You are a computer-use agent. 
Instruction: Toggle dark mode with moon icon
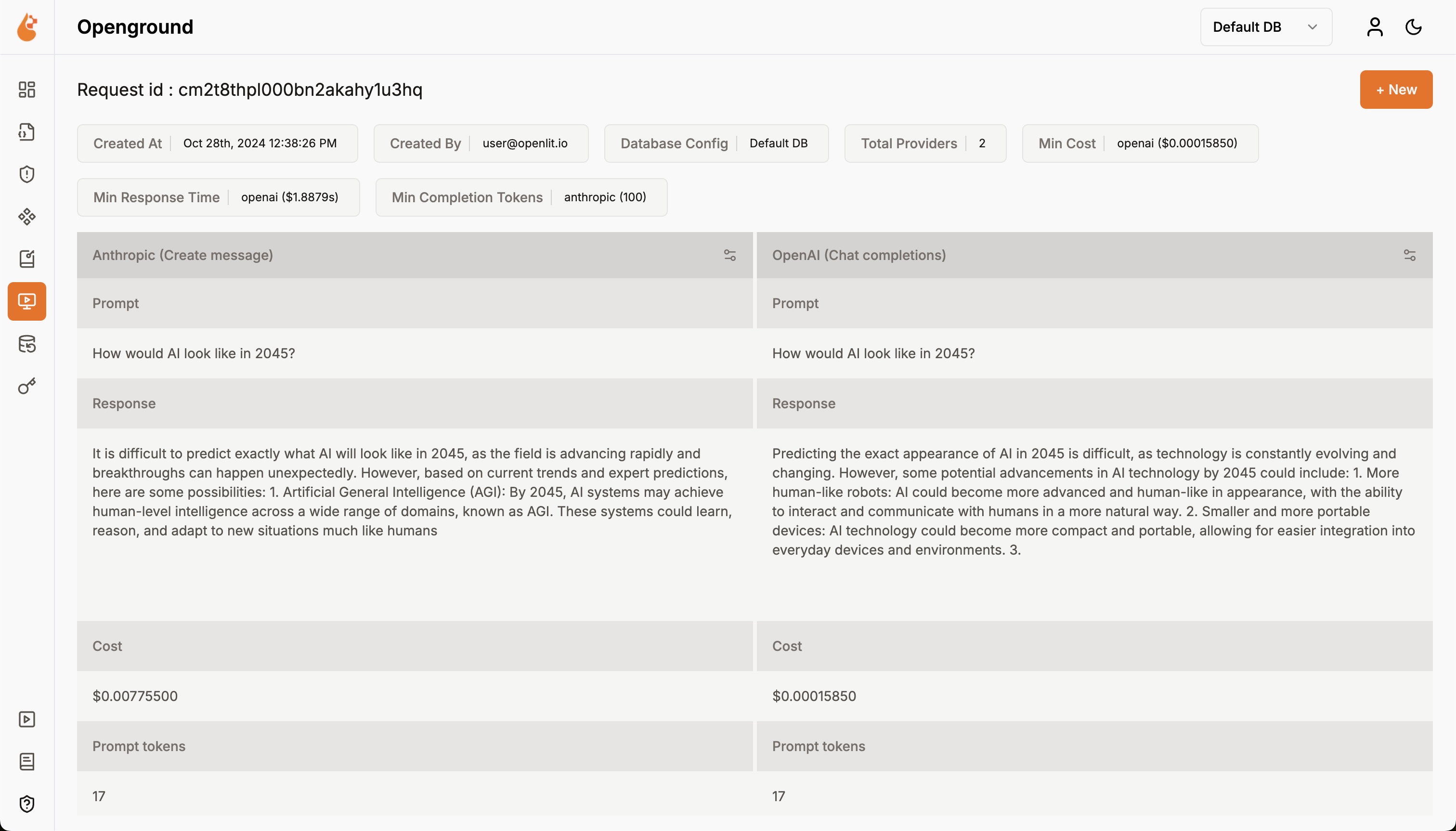(x=1413, y=27)
